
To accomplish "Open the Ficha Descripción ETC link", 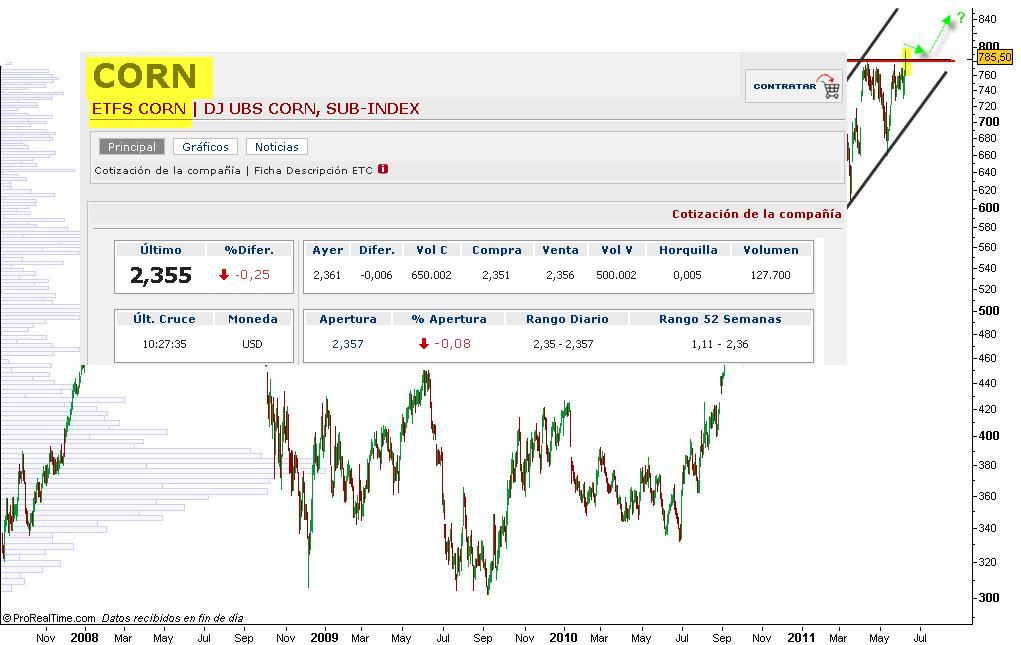I will click(x=313, y=171).
